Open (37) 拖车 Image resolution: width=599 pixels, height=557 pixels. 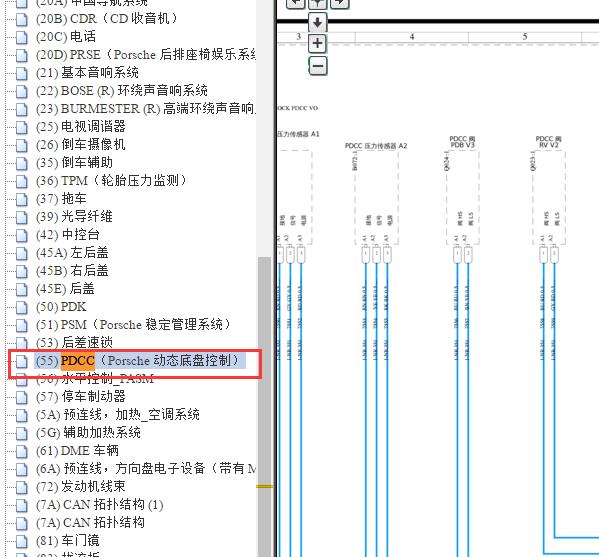pos(61,198)
